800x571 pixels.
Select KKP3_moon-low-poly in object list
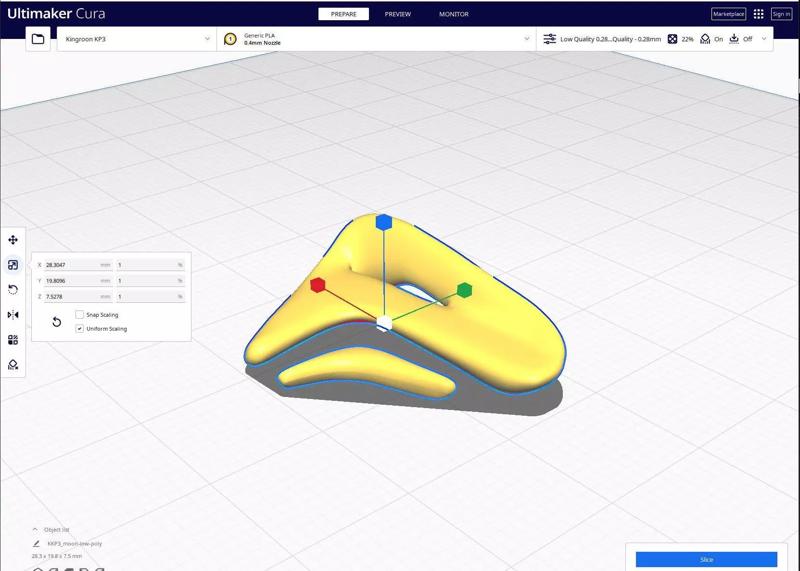click(x=74, y=544)
